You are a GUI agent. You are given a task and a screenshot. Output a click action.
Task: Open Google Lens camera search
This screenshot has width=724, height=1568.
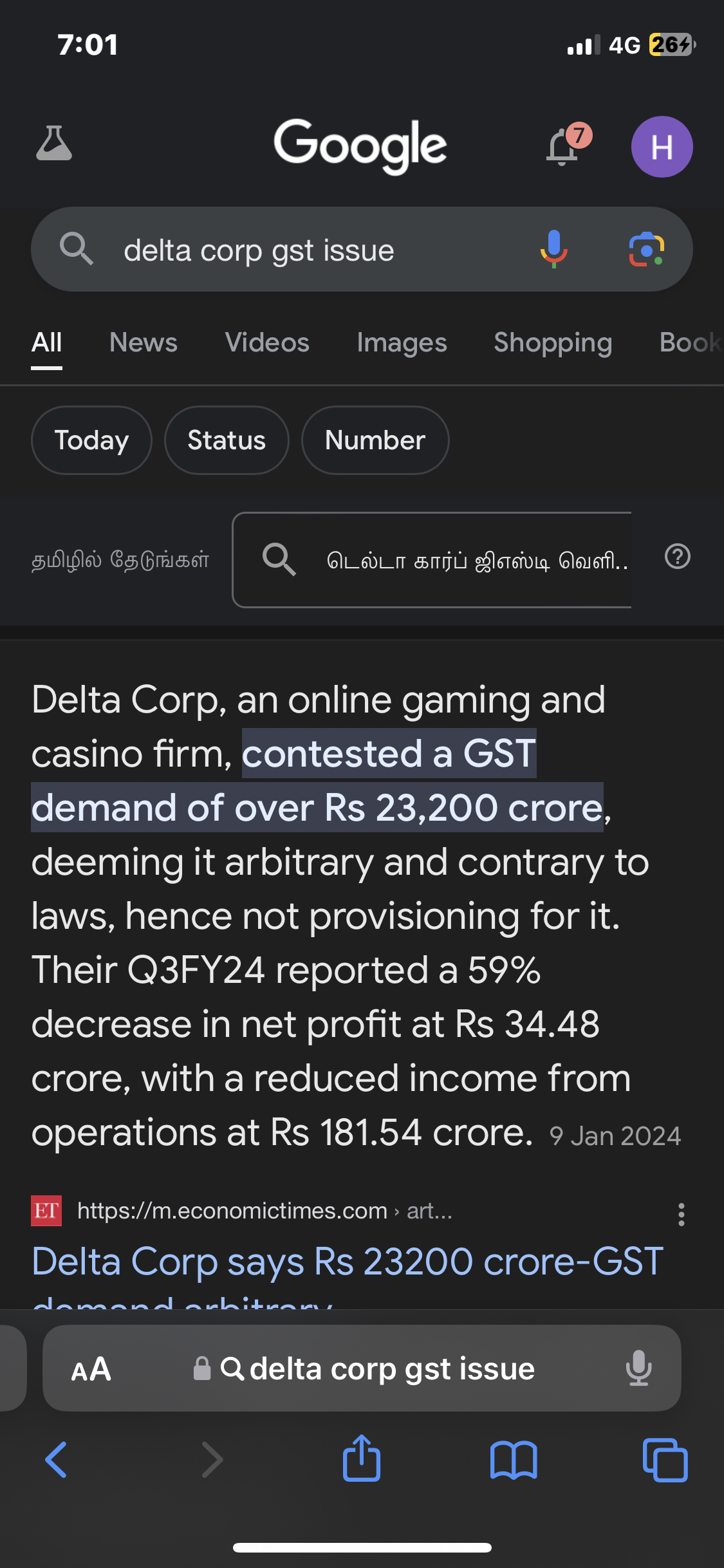646,249
